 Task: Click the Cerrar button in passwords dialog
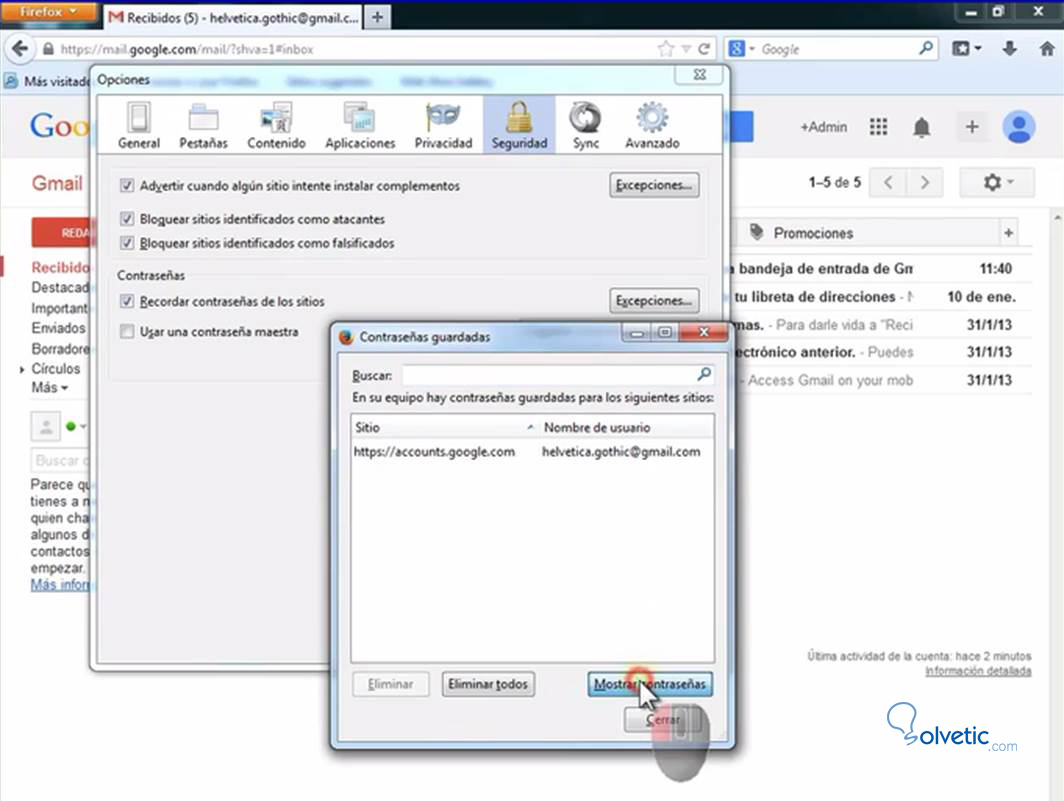662,720
